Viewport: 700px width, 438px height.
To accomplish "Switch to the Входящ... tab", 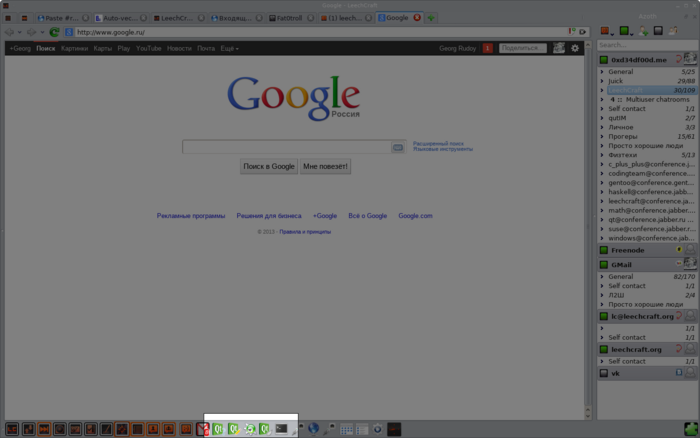I will click(x=236, y=18).
